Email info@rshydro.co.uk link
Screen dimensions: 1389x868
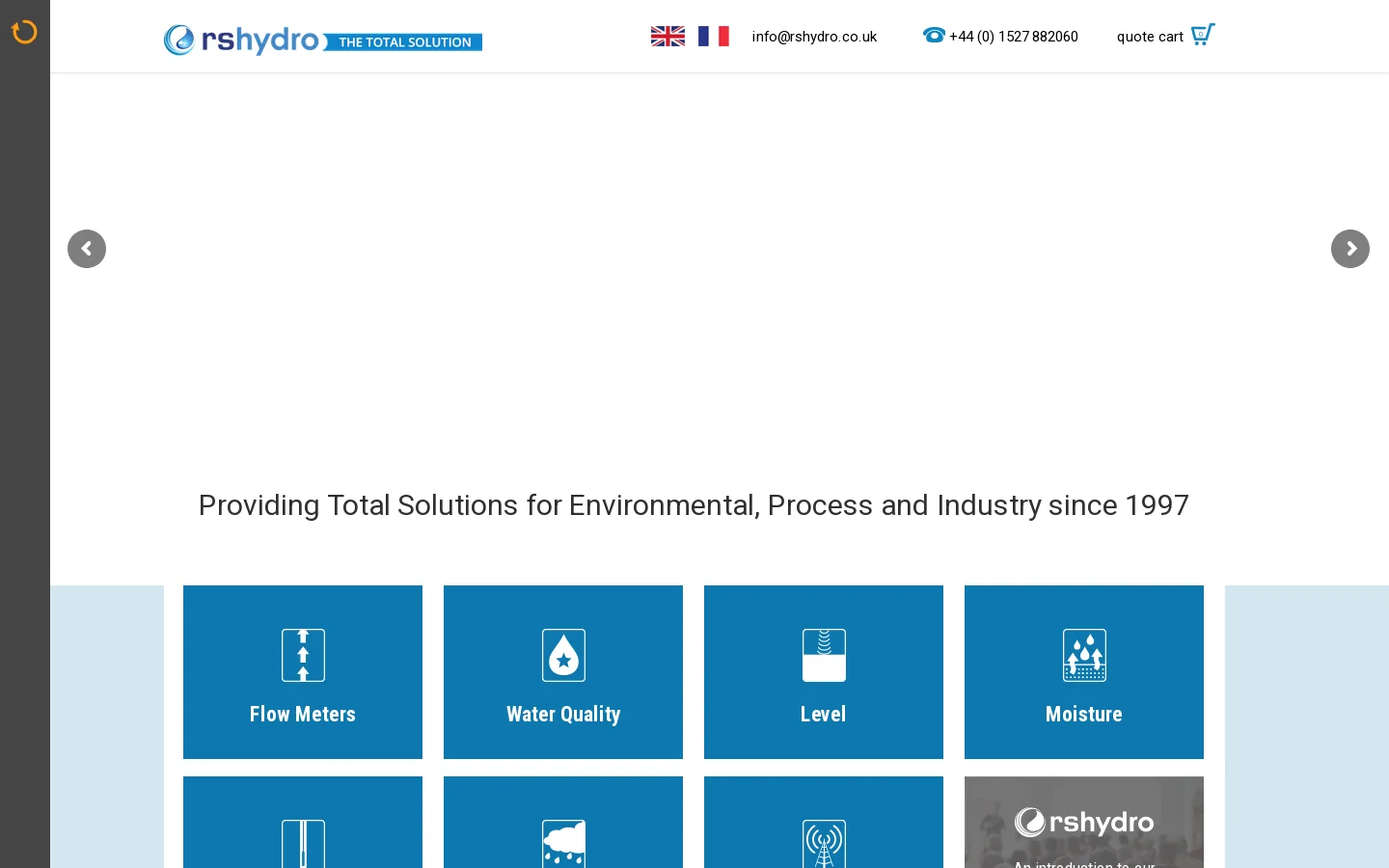point(814,37)
